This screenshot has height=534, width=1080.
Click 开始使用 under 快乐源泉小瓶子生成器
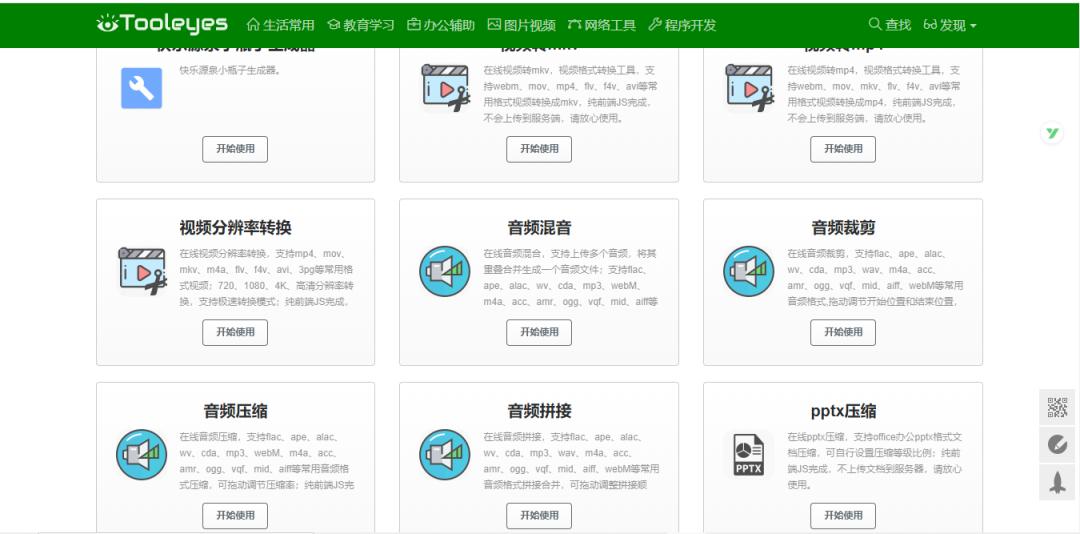tap(235, 149)
